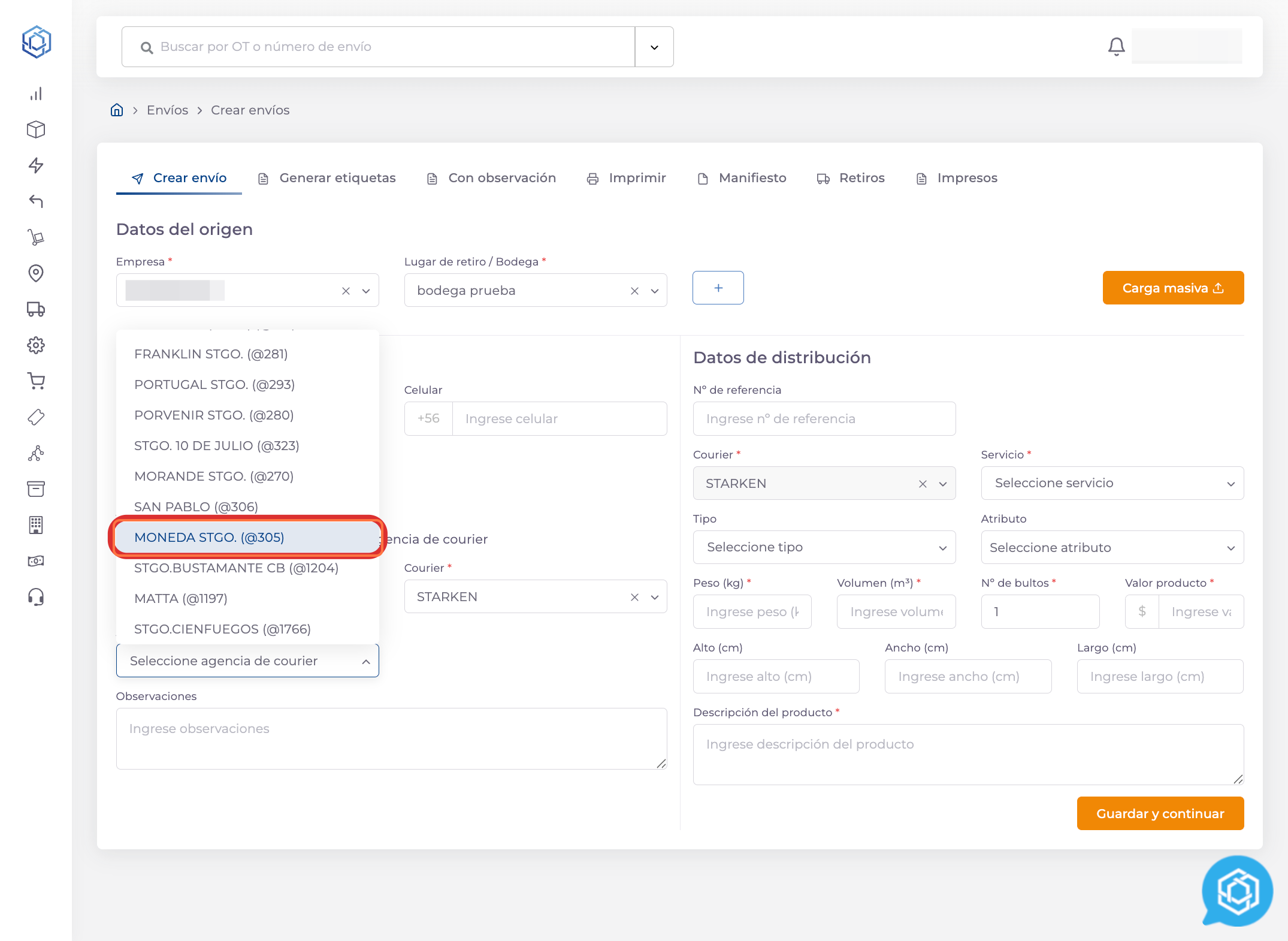Click the headset support sidebar icon

point(36,597)
